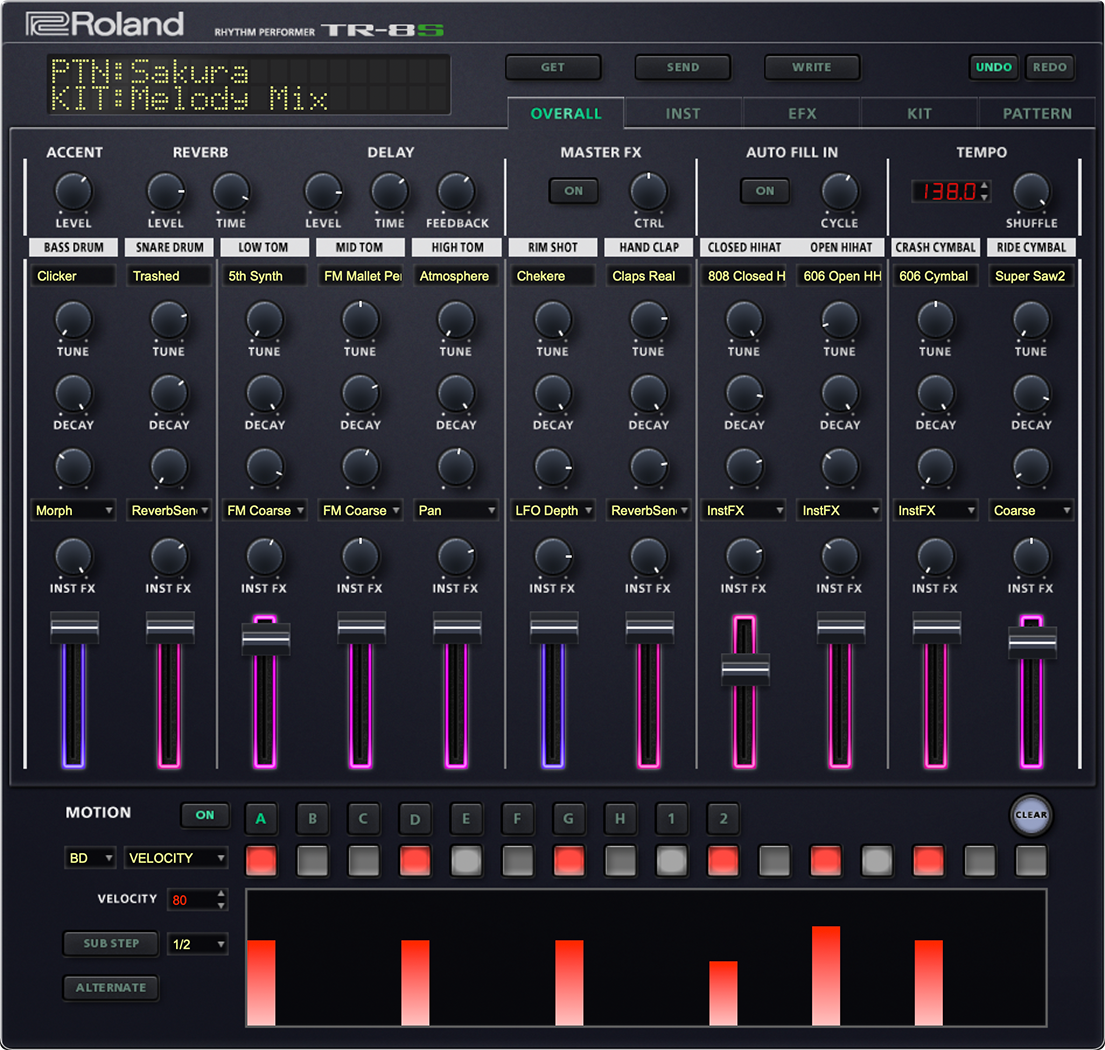Click UNDO to revert last change
Viewport: 1105px width, 1050px height.
pyautogui.click(x=993, y=67)
